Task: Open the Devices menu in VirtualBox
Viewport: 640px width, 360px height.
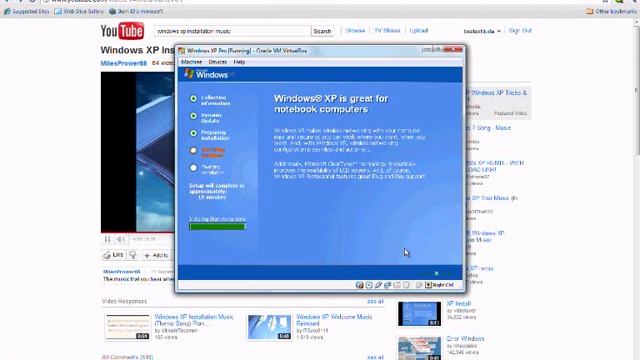Action: click(x=218, y=62)
